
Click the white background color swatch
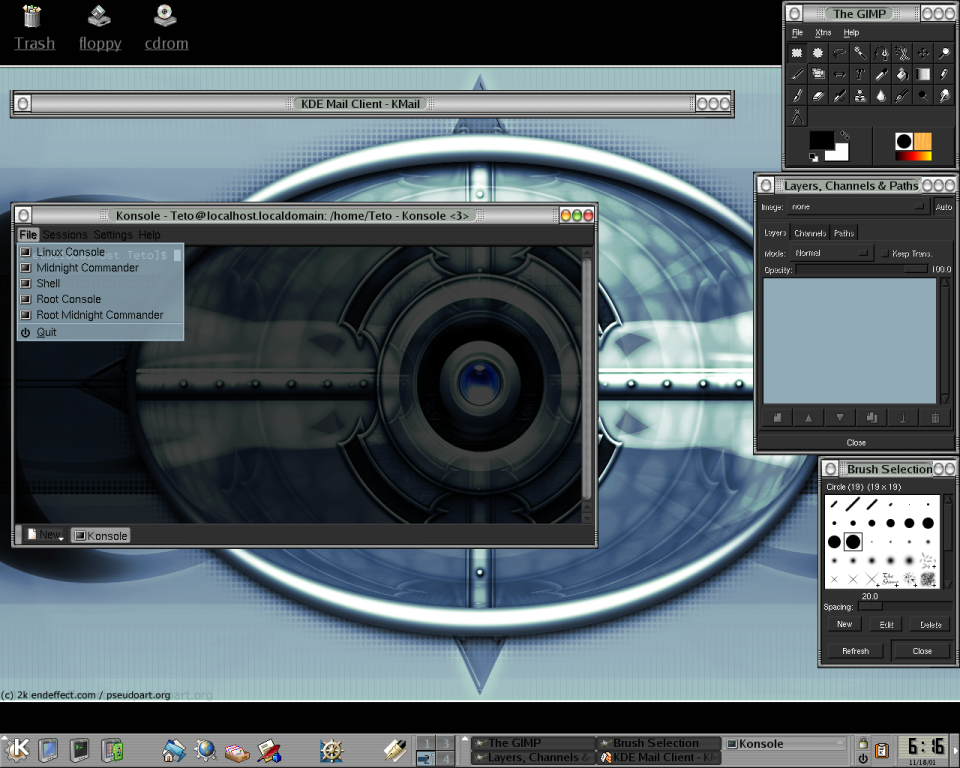[x=840, y=153]
